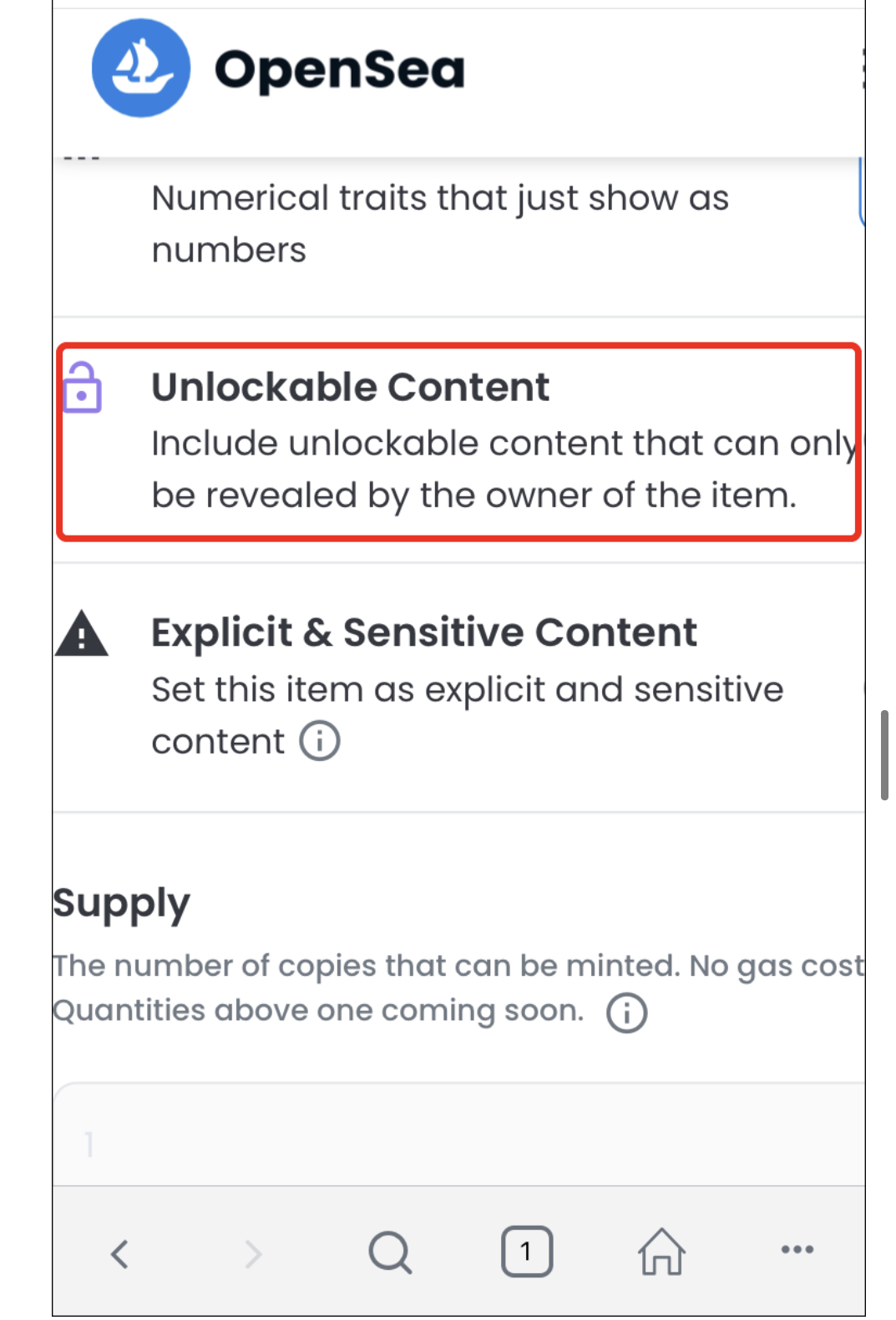This screenshot has width=896, height=1320.
Task: Open info tooltip for explicit content
Action: pos(320,741)
